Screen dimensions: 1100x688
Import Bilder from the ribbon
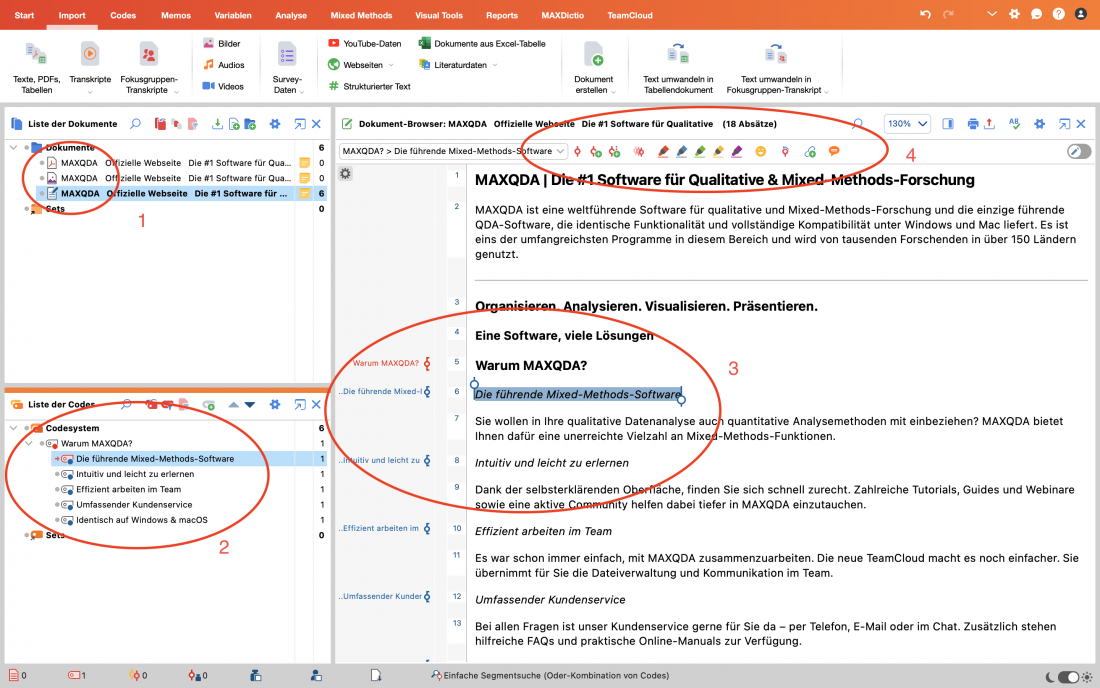pos(222,43)
